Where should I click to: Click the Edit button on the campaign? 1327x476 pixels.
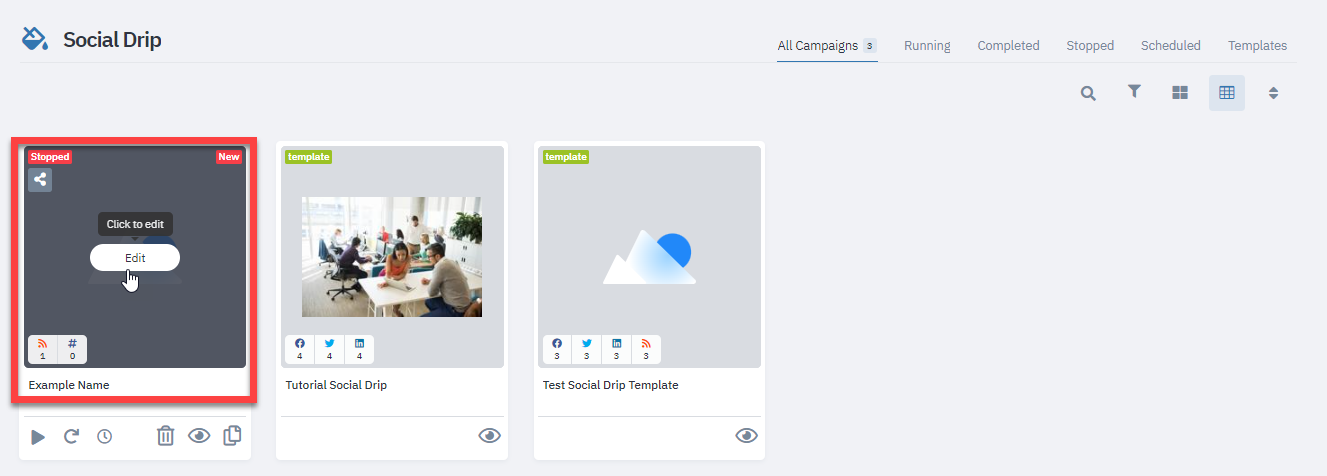135,258
